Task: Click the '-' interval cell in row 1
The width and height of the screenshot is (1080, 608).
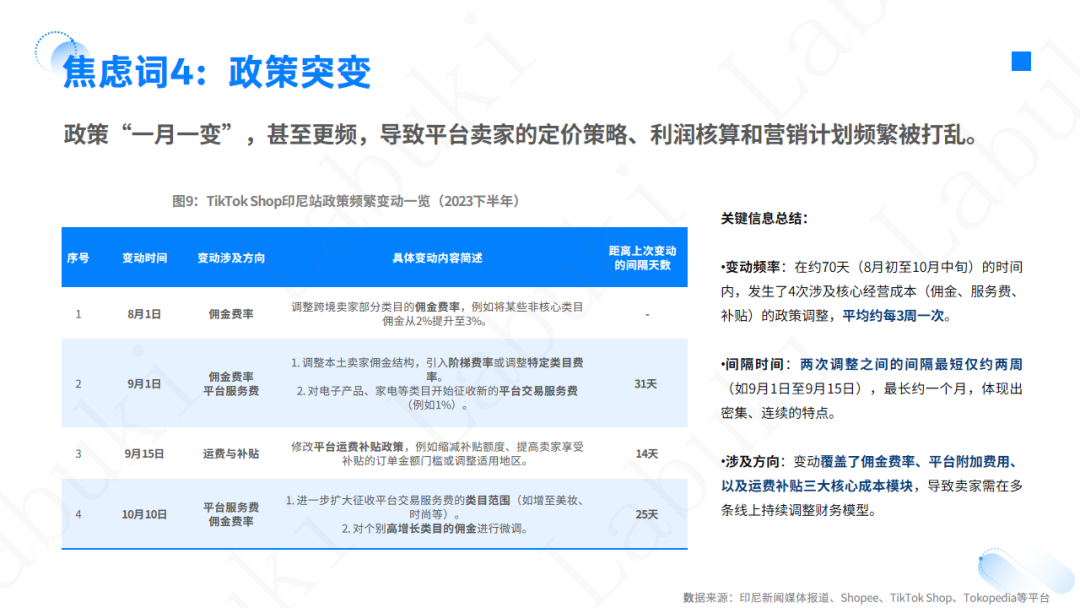Action: 647,314
